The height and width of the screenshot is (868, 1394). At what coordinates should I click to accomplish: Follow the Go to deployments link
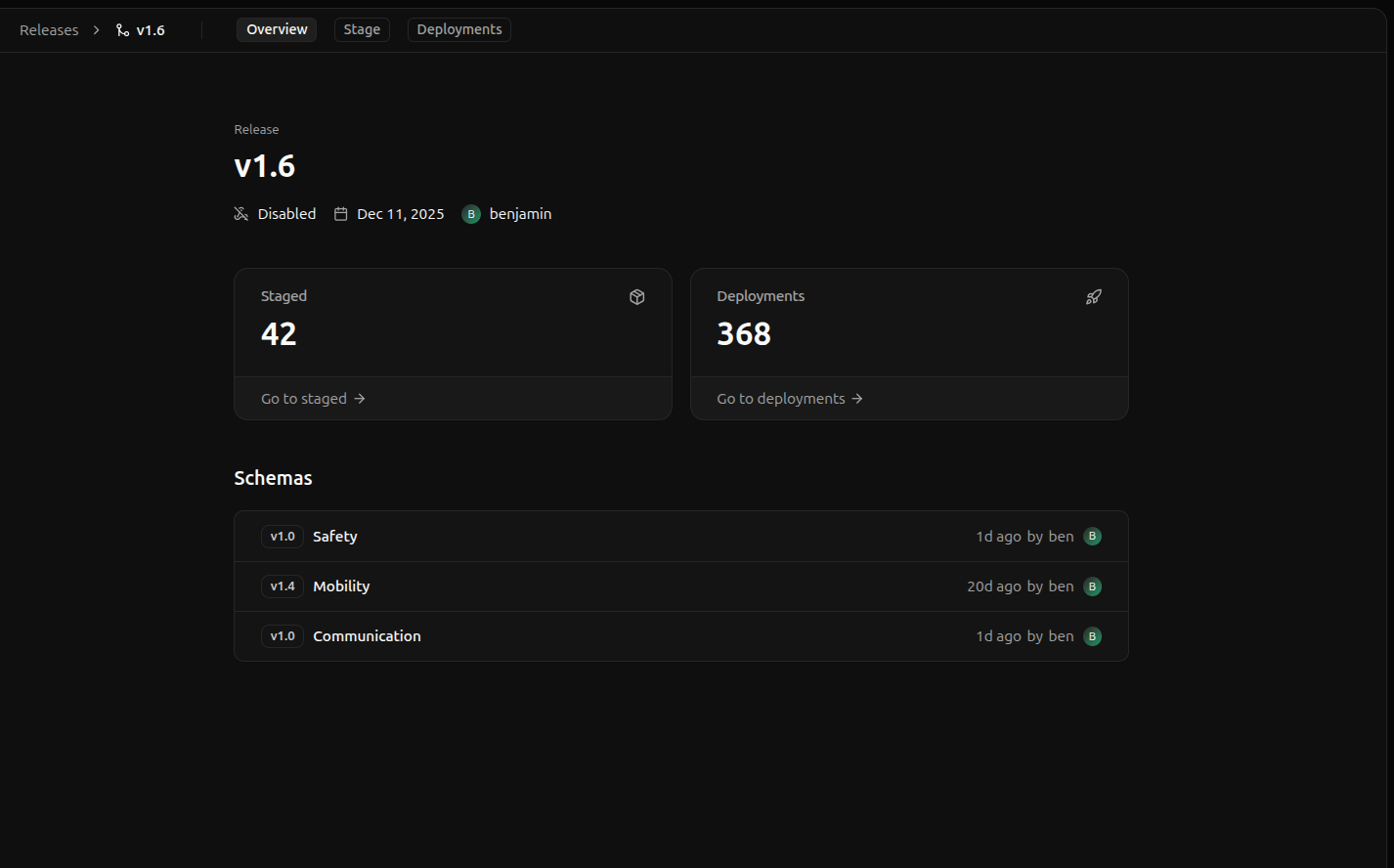point(790,399)
